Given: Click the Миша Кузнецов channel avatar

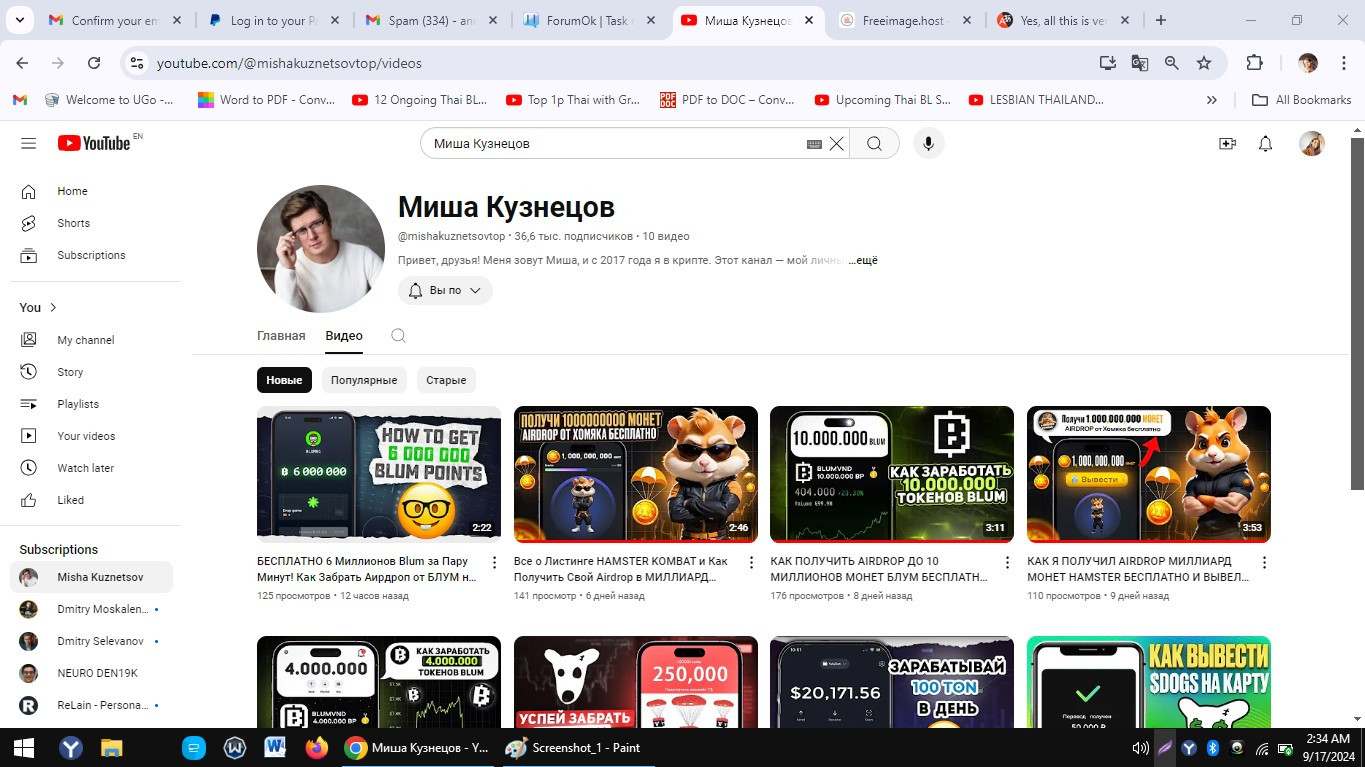Looking at the screenshot, I should coord(321,249).
